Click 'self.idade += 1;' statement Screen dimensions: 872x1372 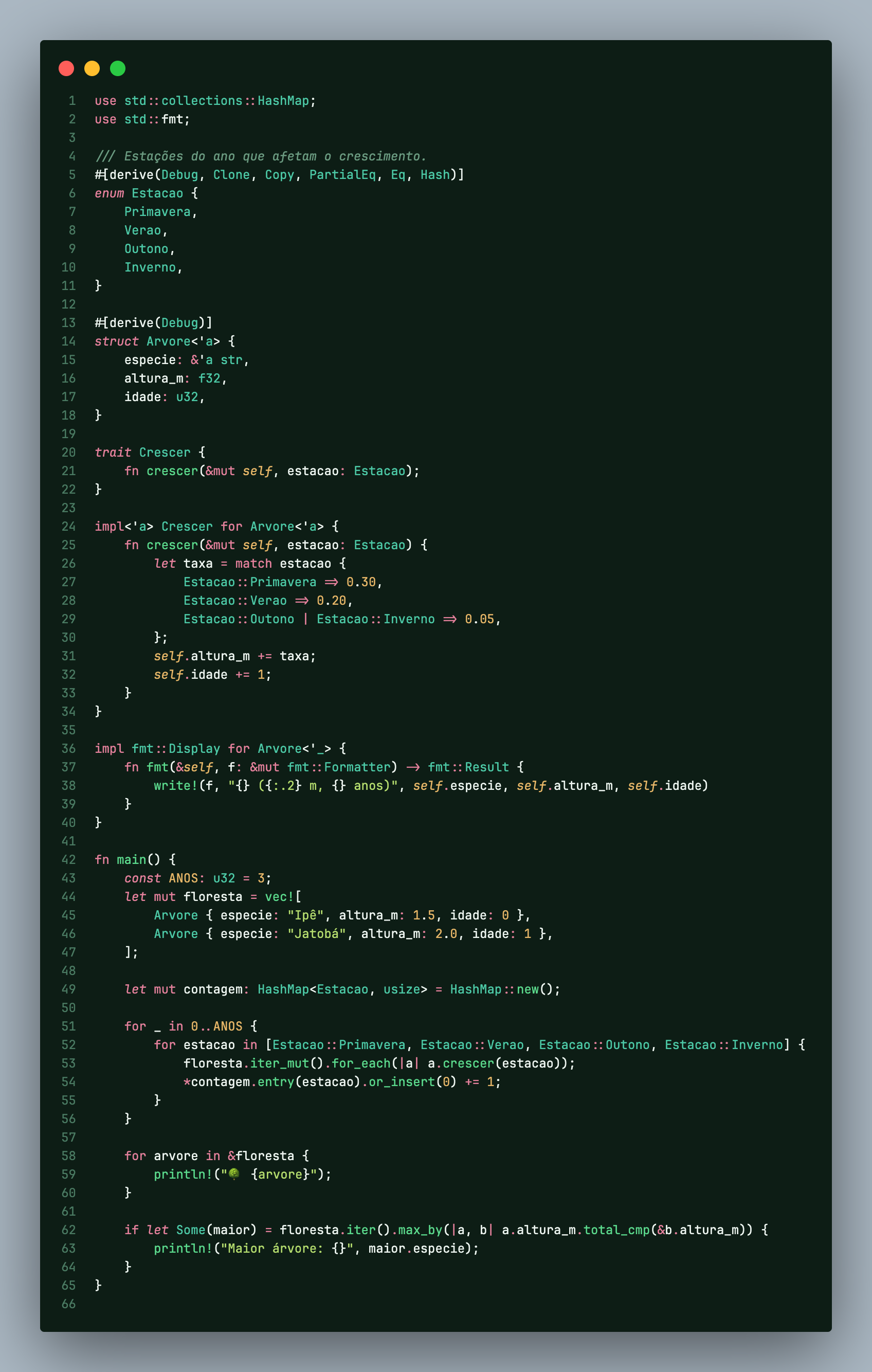pos(212,675)
